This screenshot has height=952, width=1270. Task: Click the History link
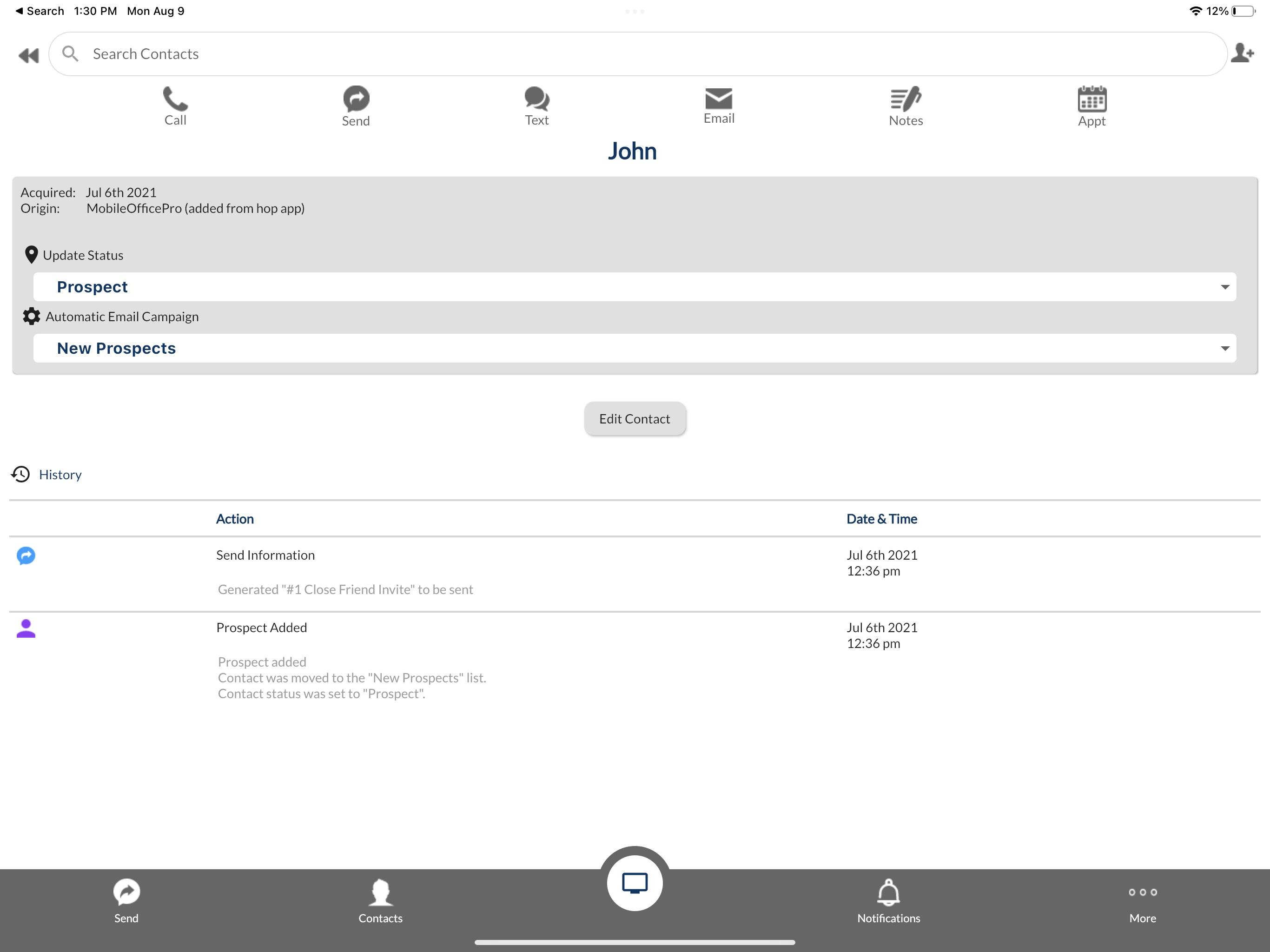click(x=60, y=474)
